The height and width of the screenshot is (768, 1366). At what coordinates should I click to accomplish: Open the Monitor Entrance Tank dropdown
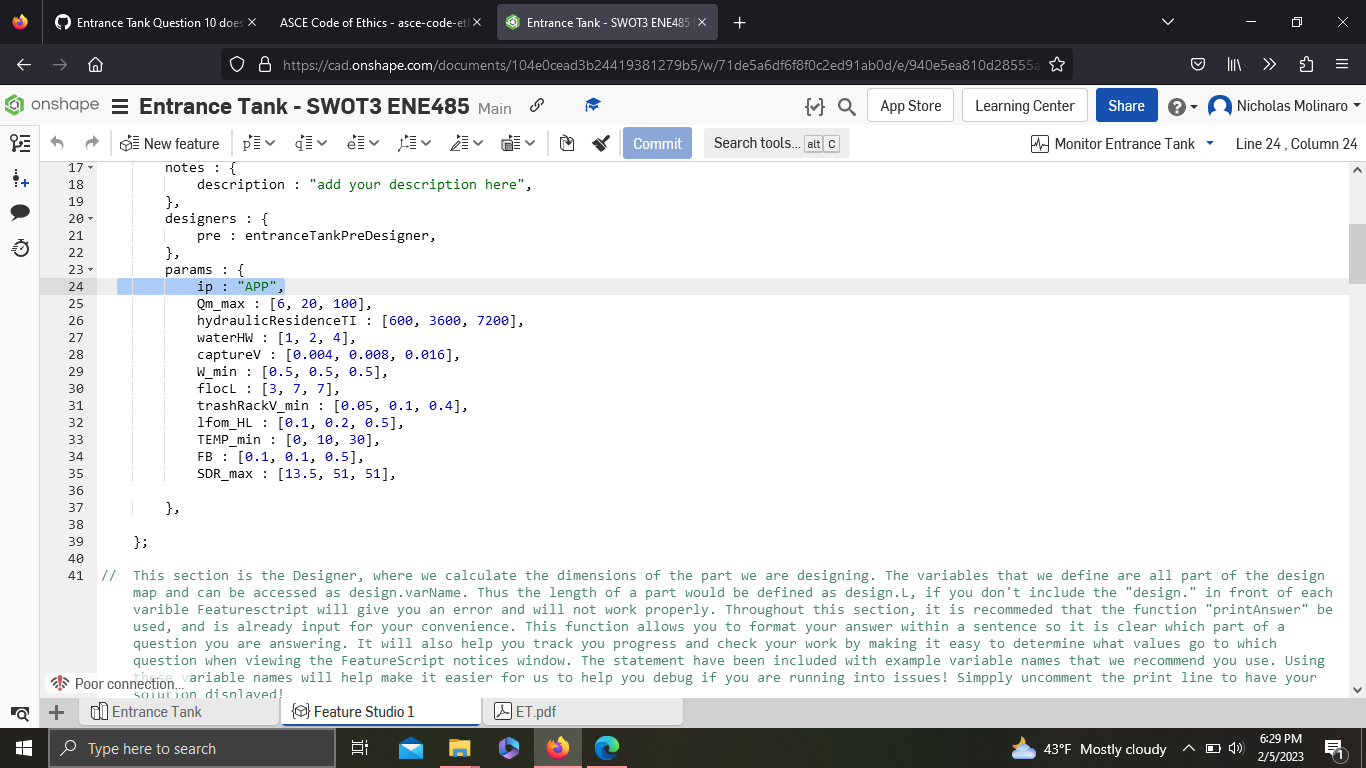point(1120,143)
